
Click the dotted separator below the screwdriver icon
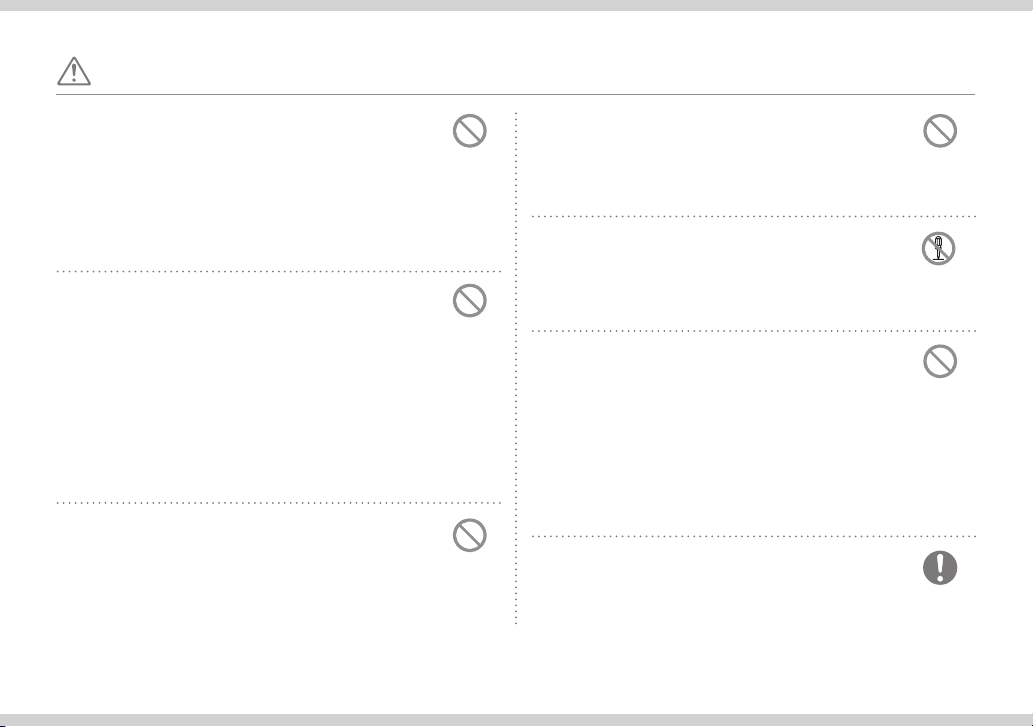pos(753,331)
